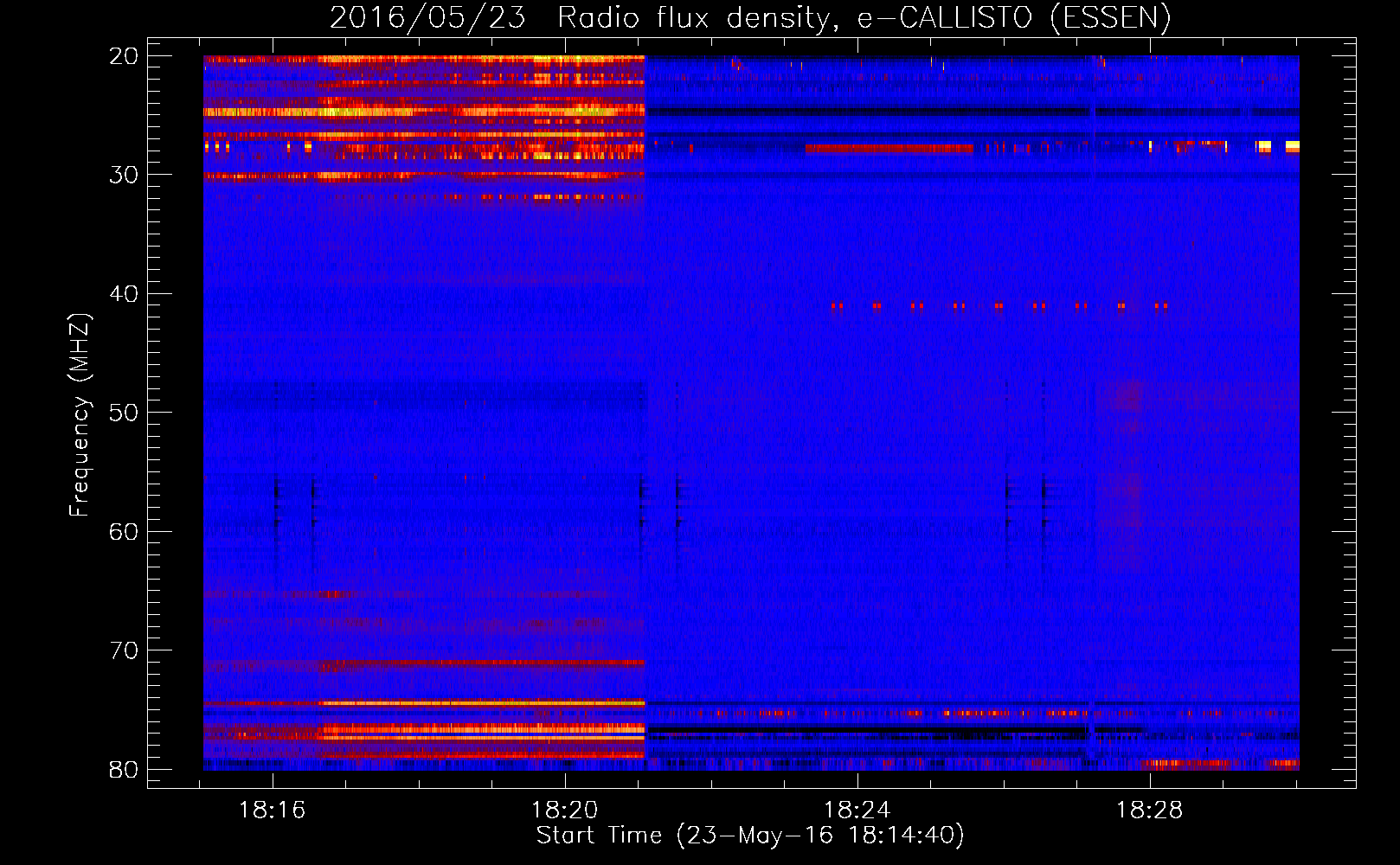
Task: Click the 60 frequency tick label
Action: click(x=124, y=532)
